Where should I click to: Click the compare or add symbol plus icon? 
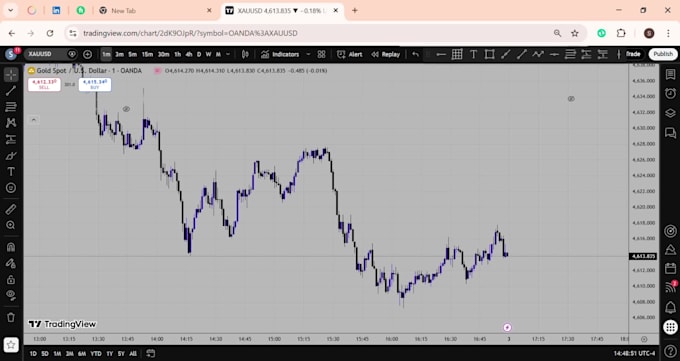pyautogui.click(x=87, y=54)
